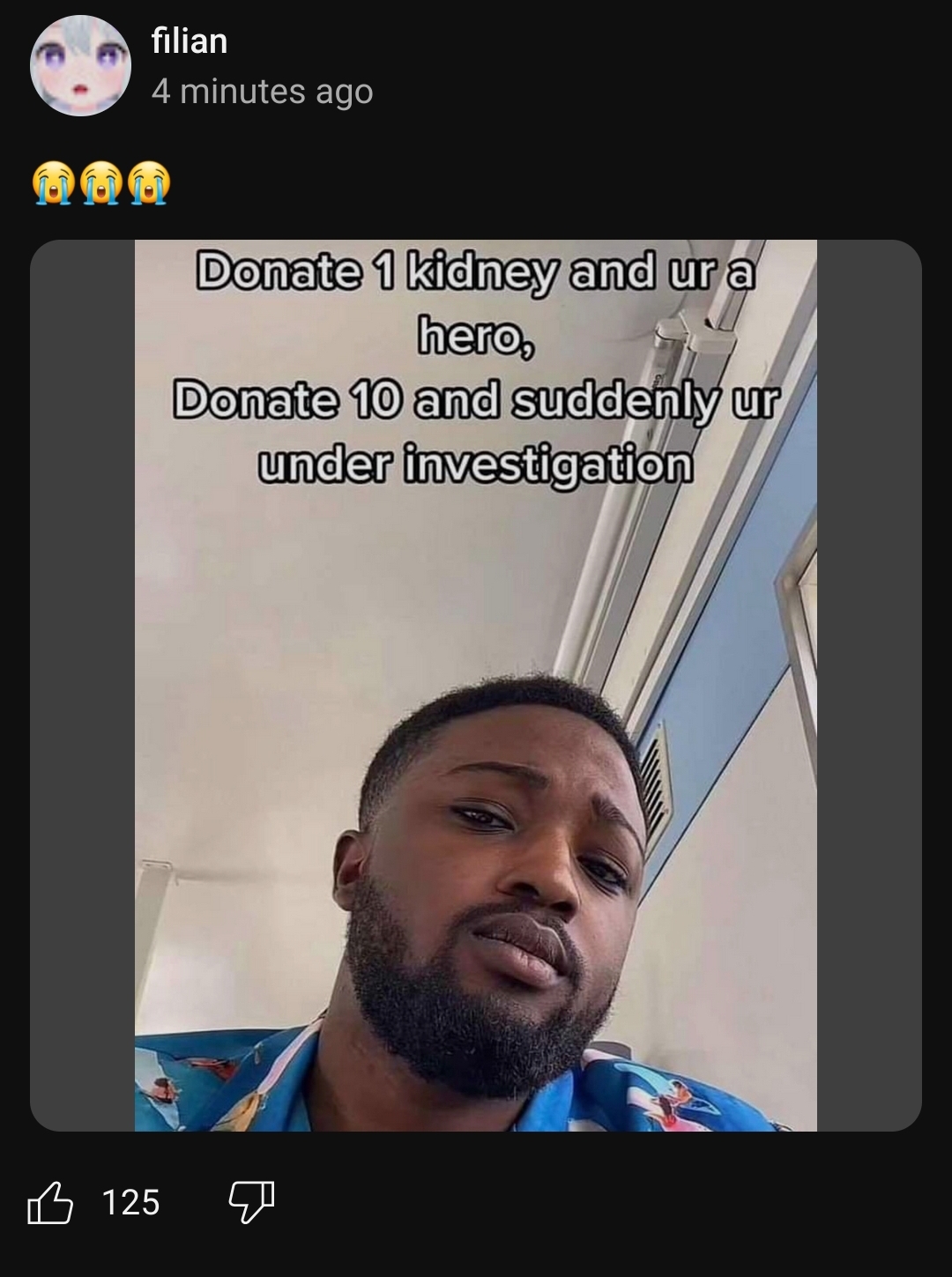Click the "Donate 1 kidney and ur a" caption line
The height and width of the screenshot is (1277, 952).
[x=476, y=271]
